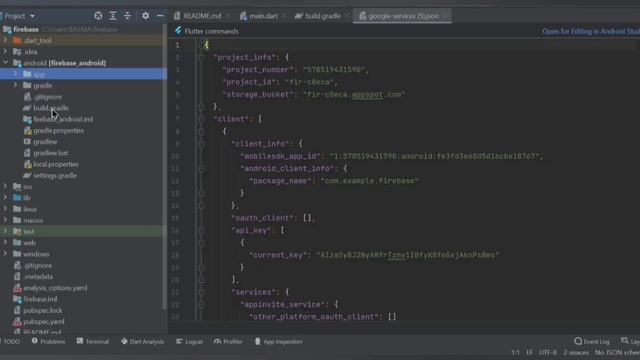Click the locate/select opened file target icon
This screenshot has height=360, width=640.
coord(98,16)
